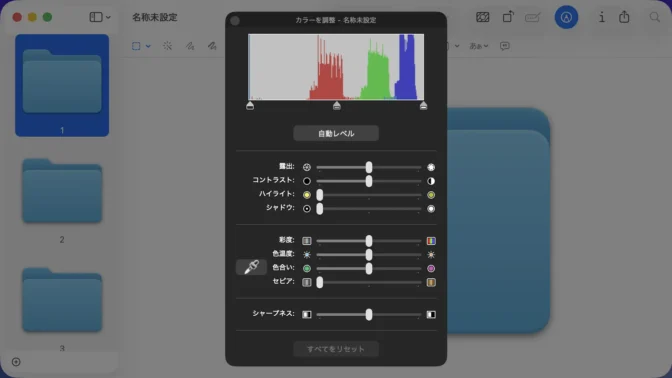Click the right セピア sepia icon

(x=431, y=282)
